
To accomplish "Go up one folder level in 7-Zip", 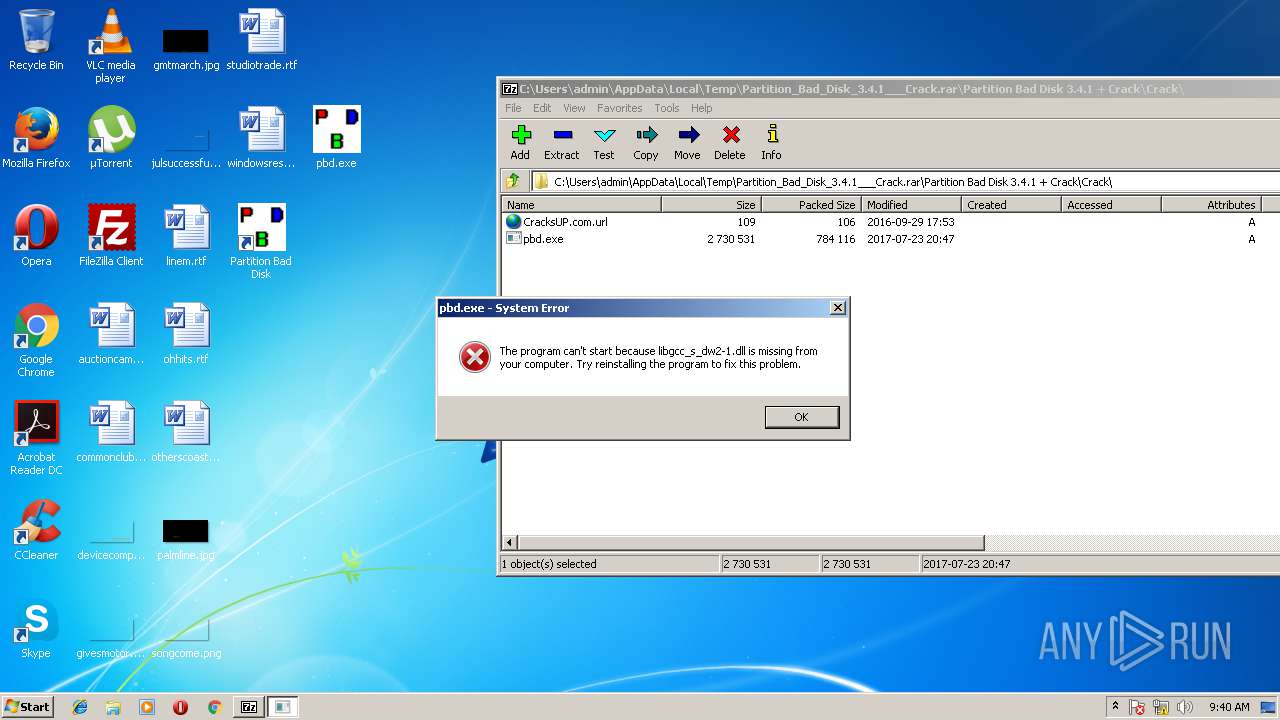I will [513, 181].
